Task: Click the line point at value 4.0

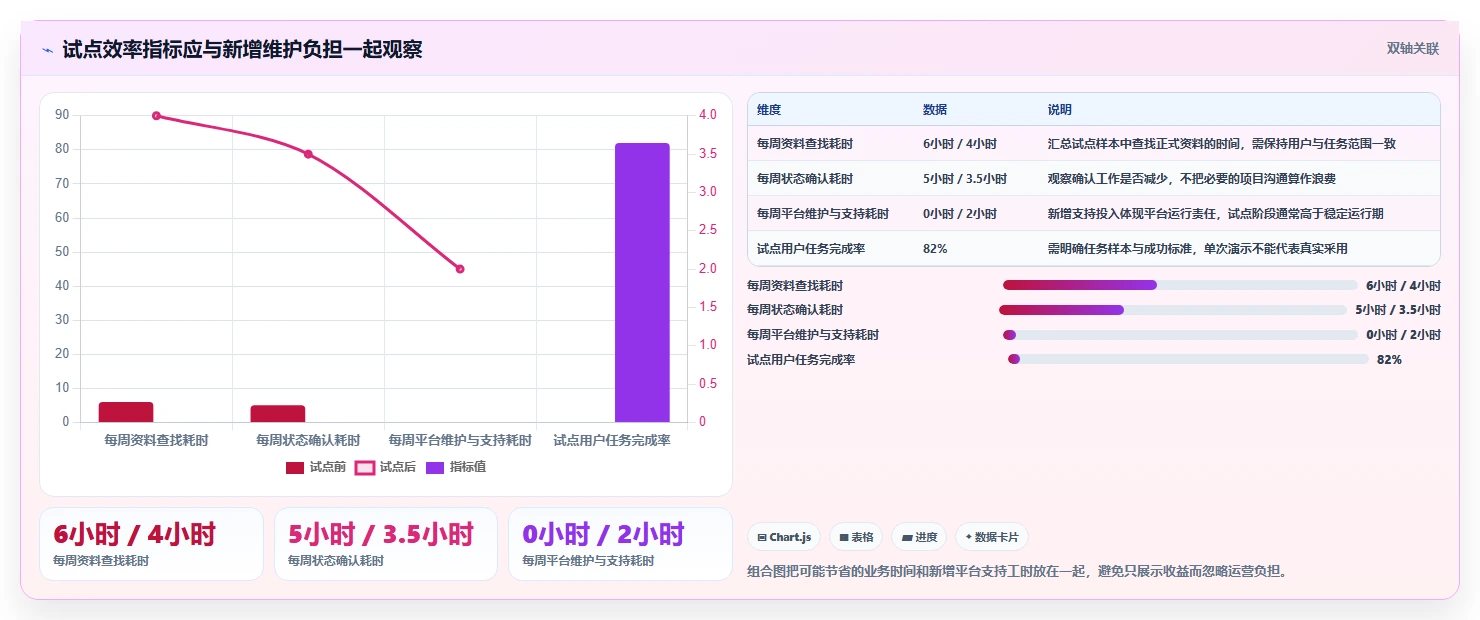Action: coord(156,116)
